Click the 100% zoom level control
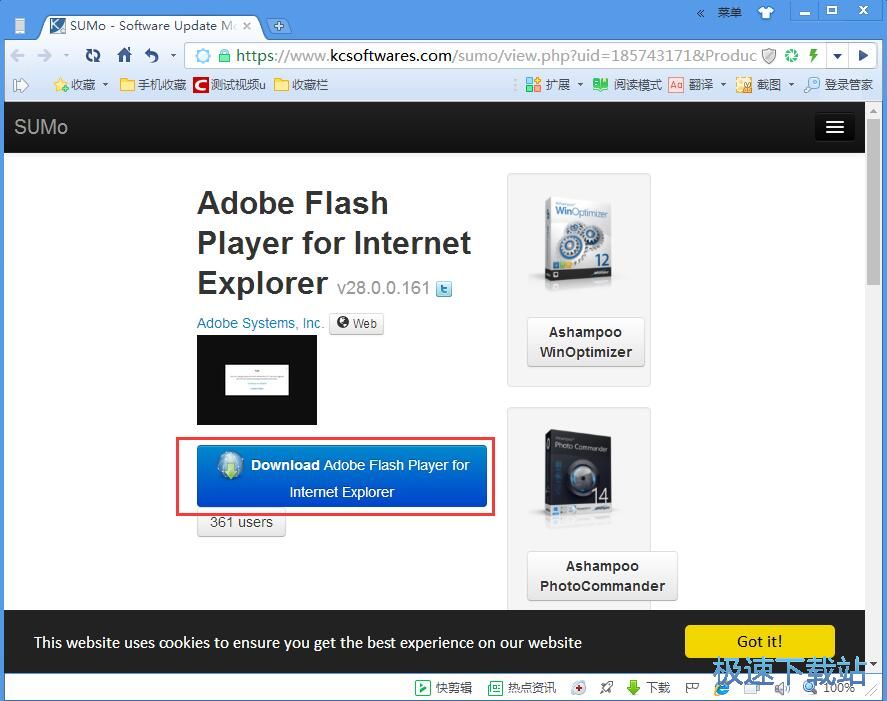 (830, 687)
